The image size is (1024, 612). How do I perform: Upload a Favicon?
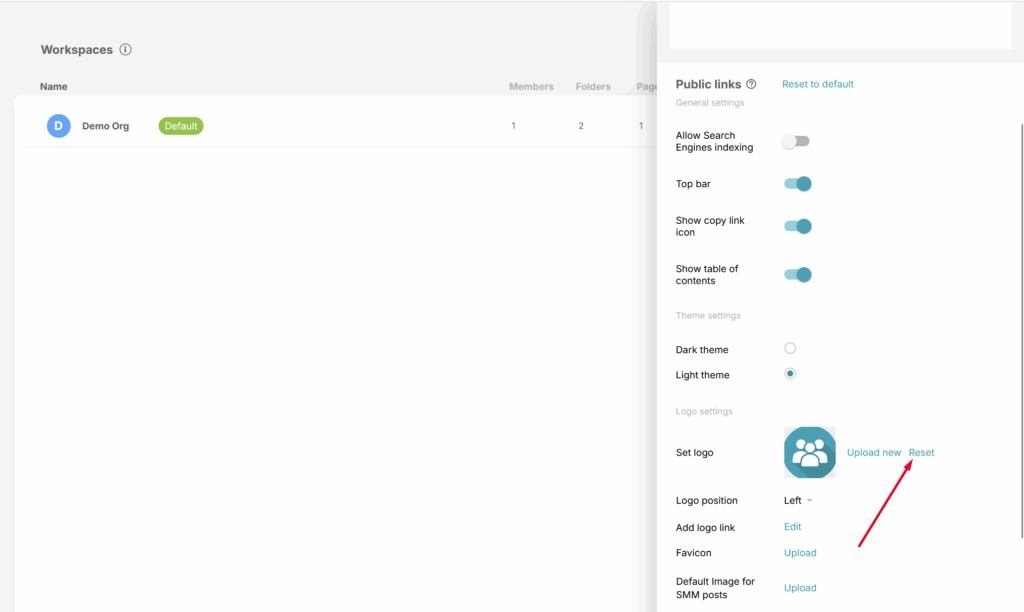800,553
